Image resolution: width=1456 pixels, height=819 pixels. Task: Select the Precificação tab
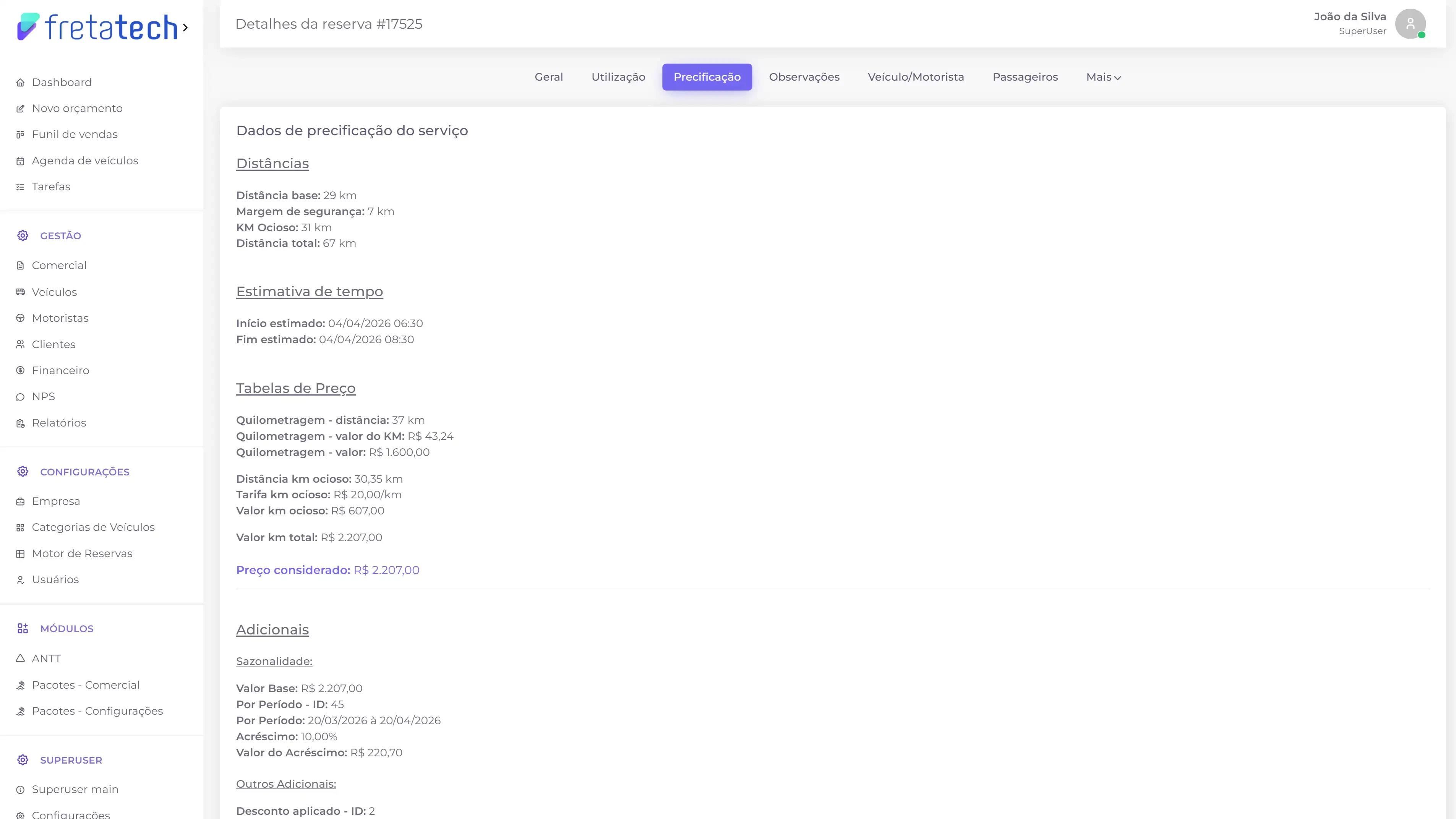click(x=707, y=77)
